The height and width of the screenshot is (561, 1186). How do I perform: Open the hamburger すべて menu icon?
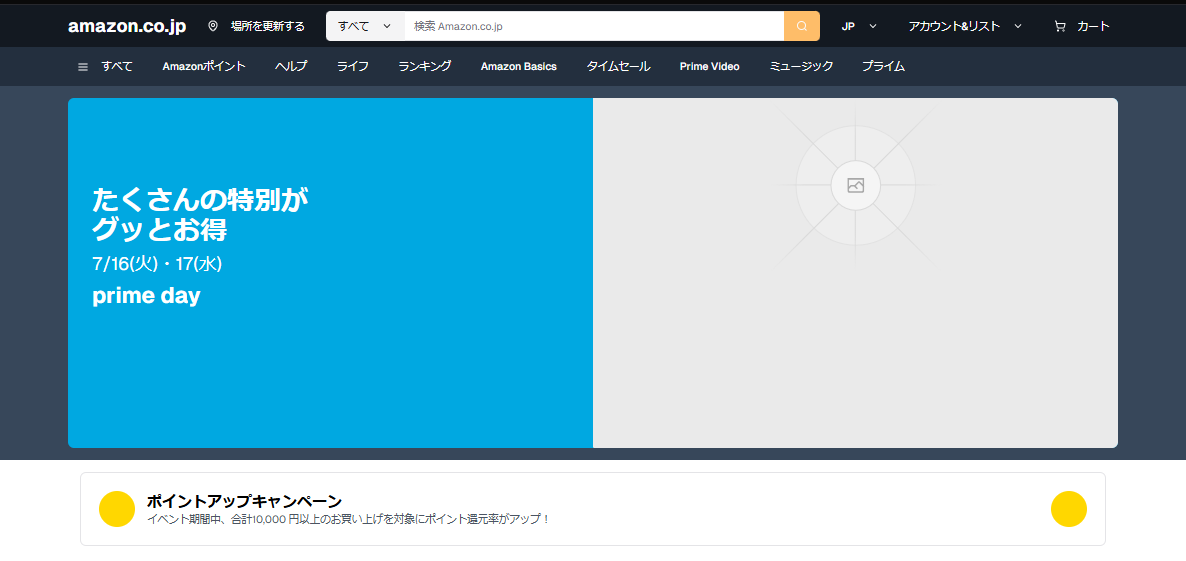[x=83, y=67]
